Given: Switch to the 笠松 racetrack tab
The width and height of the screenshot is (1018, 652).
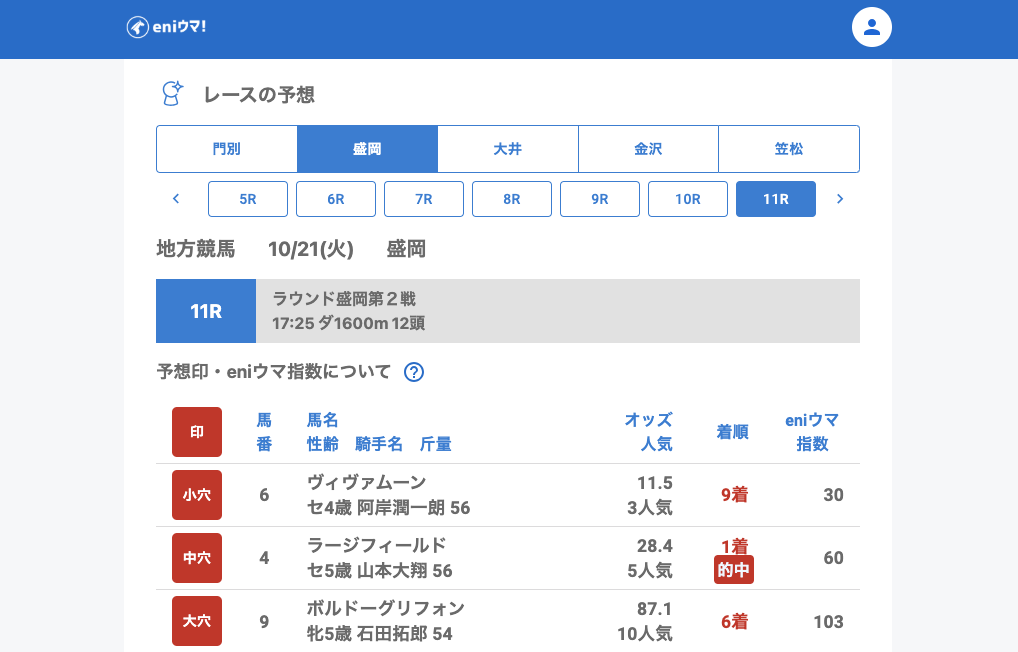Looking at the screenshot, I should click(789, 149).
